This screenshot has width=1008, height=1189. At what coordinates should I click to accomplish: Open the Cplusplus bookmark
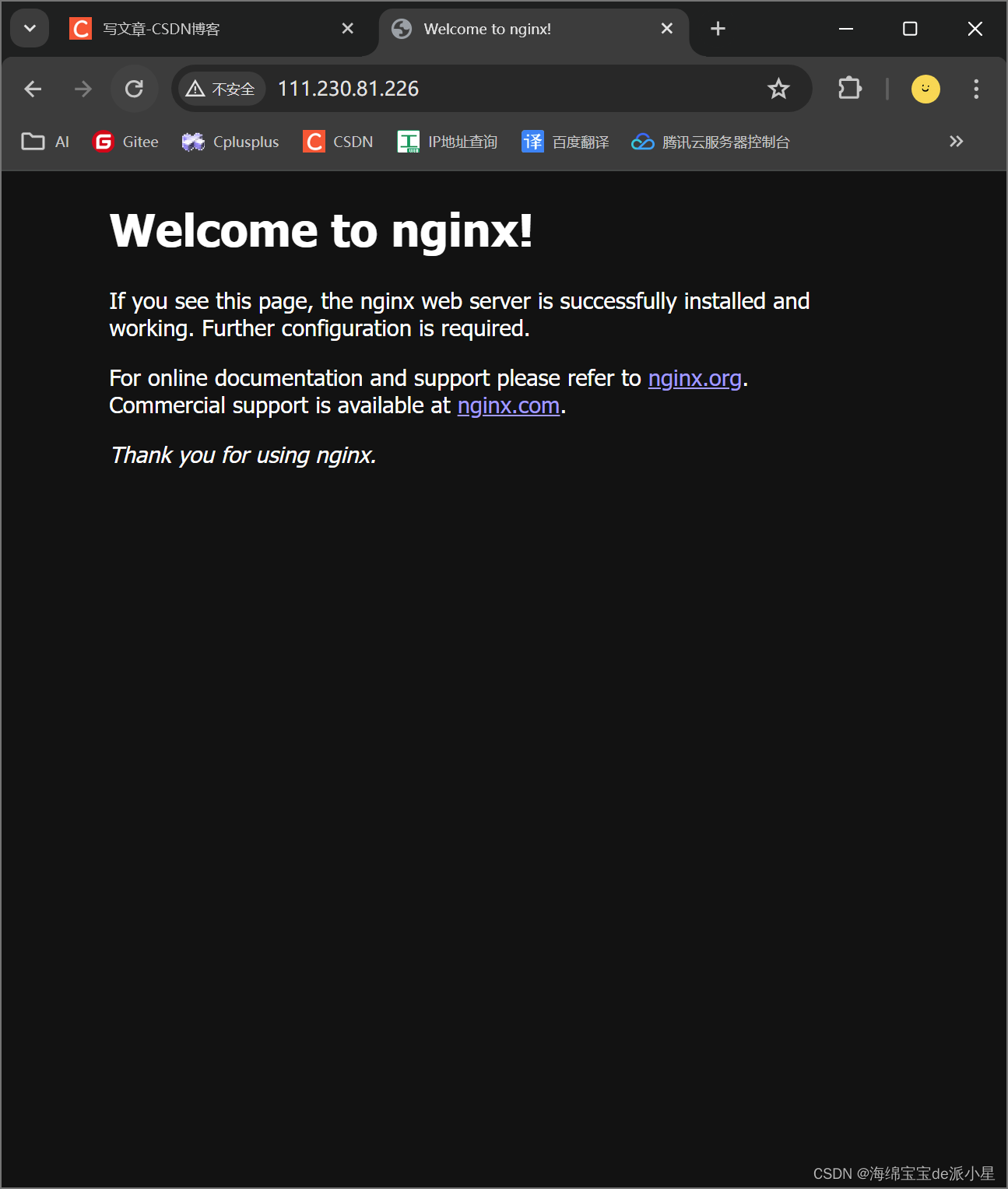pyautogui.click(x=230, y=142)
